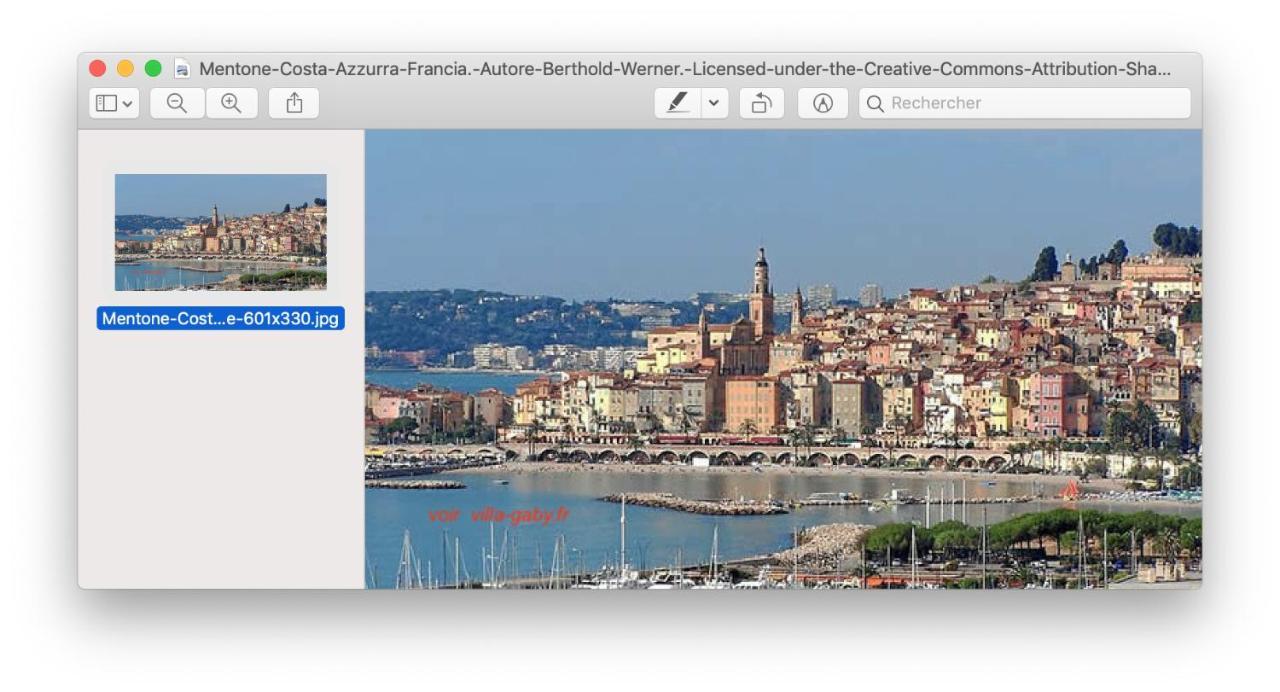Select the Mentone photo thumbnail in sidebar
This screenshot has width=1280, height=692.
[220, 232]
